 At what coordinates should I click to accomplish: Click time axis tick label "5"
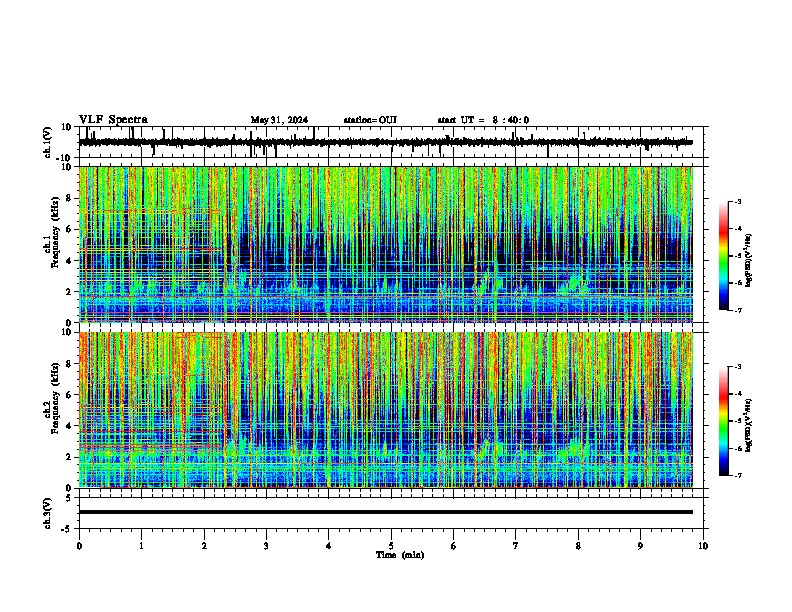coord(391,546)
